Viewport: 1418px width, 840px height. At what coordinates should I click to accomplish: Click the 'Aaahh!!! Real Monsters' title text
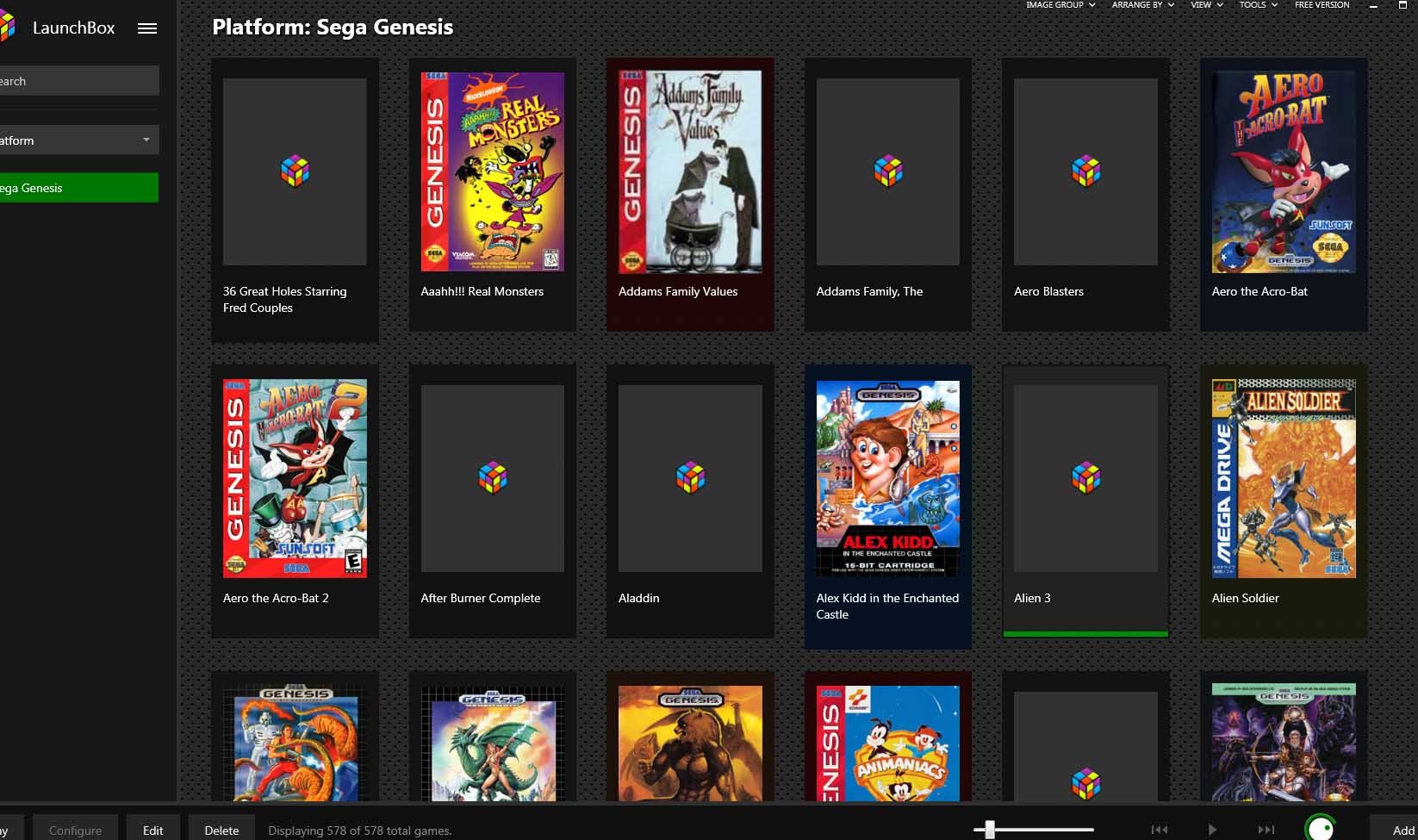click(482, 292)
